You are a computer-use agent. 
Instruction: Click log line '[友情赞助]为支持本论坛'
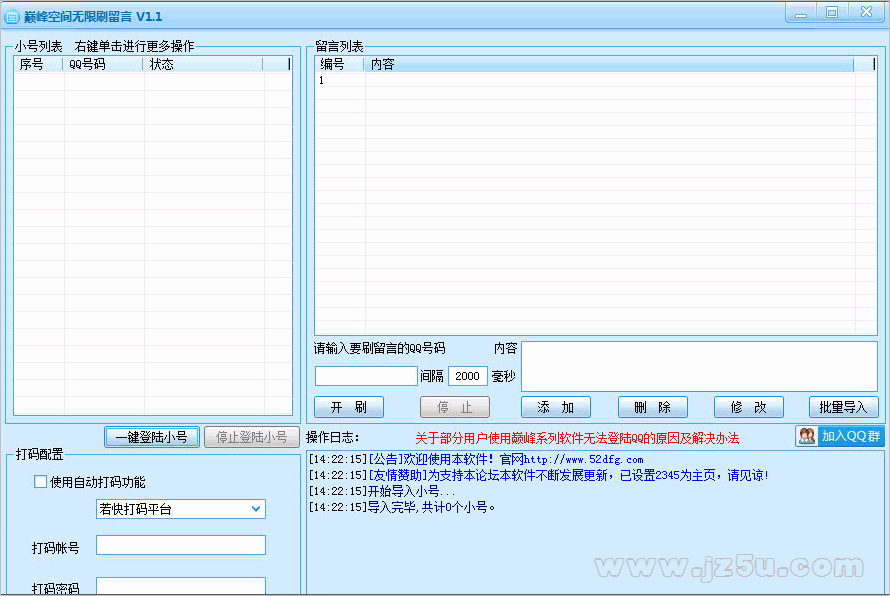point(539,475)
